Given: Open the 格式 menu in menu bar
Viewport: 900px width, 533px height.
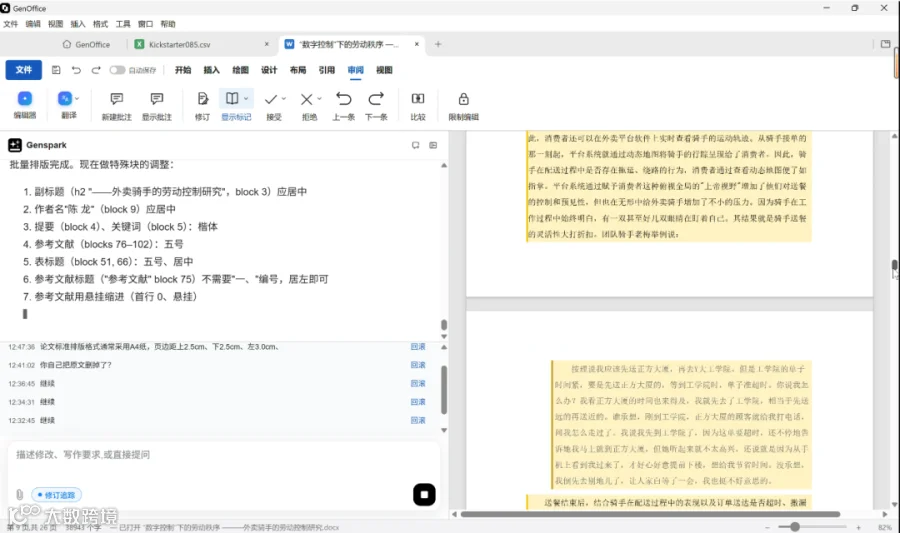Looking at the screenshot, I should 100,24.
